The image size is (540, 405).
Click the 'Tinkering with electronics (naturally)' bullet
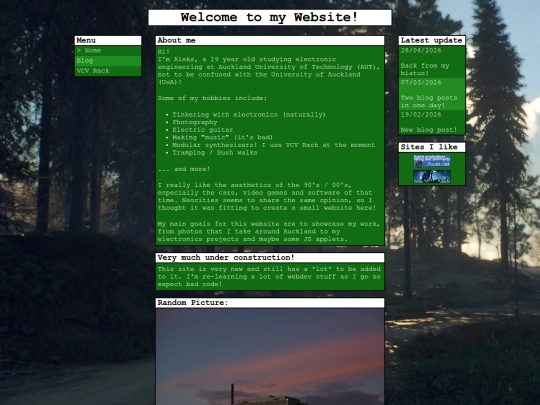tap(249, 115)
